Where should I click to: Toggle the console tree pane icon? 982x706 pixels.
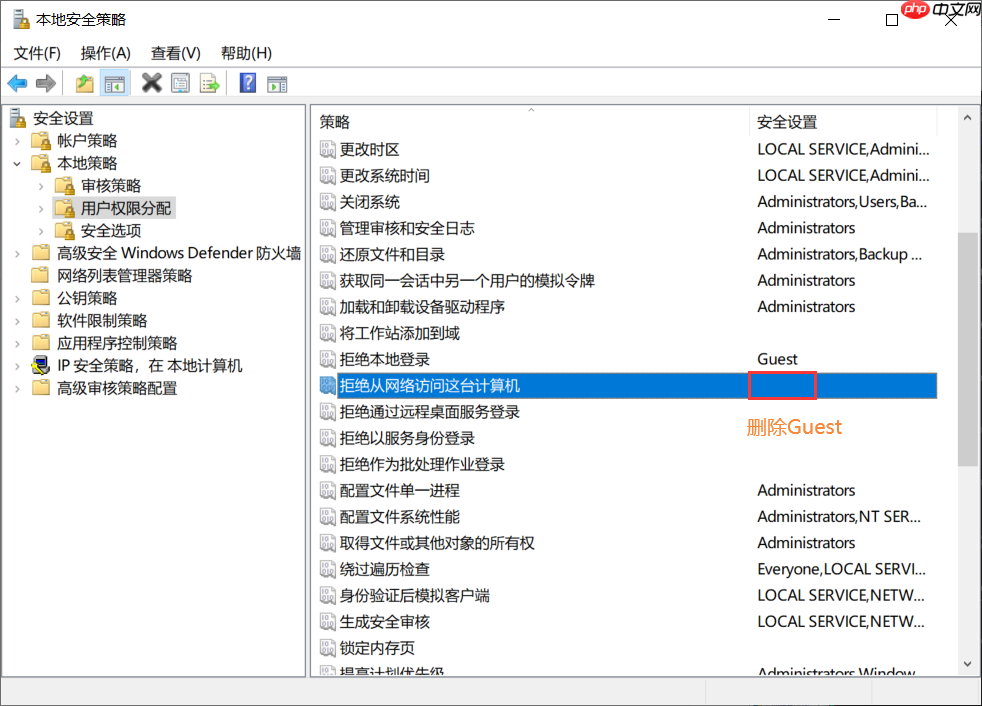pyautogui.click(x=114, y=83)
